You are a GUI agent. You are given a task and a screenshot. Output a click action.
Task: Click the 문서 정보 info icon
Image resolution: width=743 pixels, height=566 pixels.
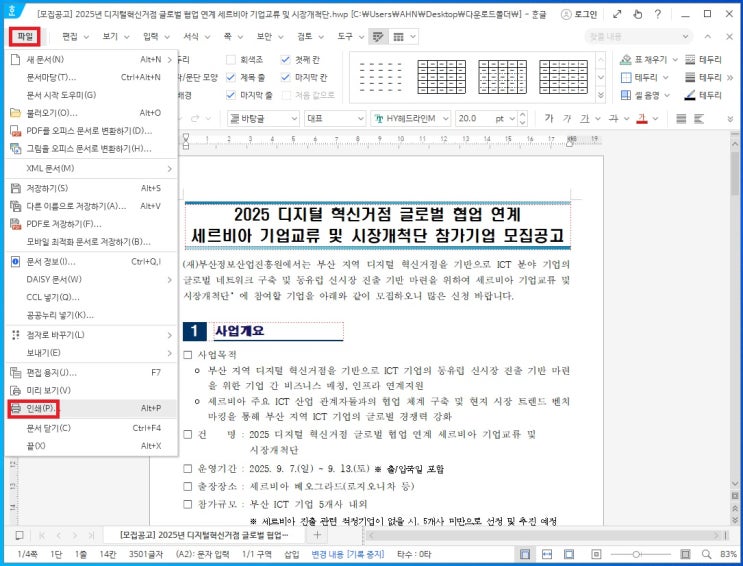15,261
